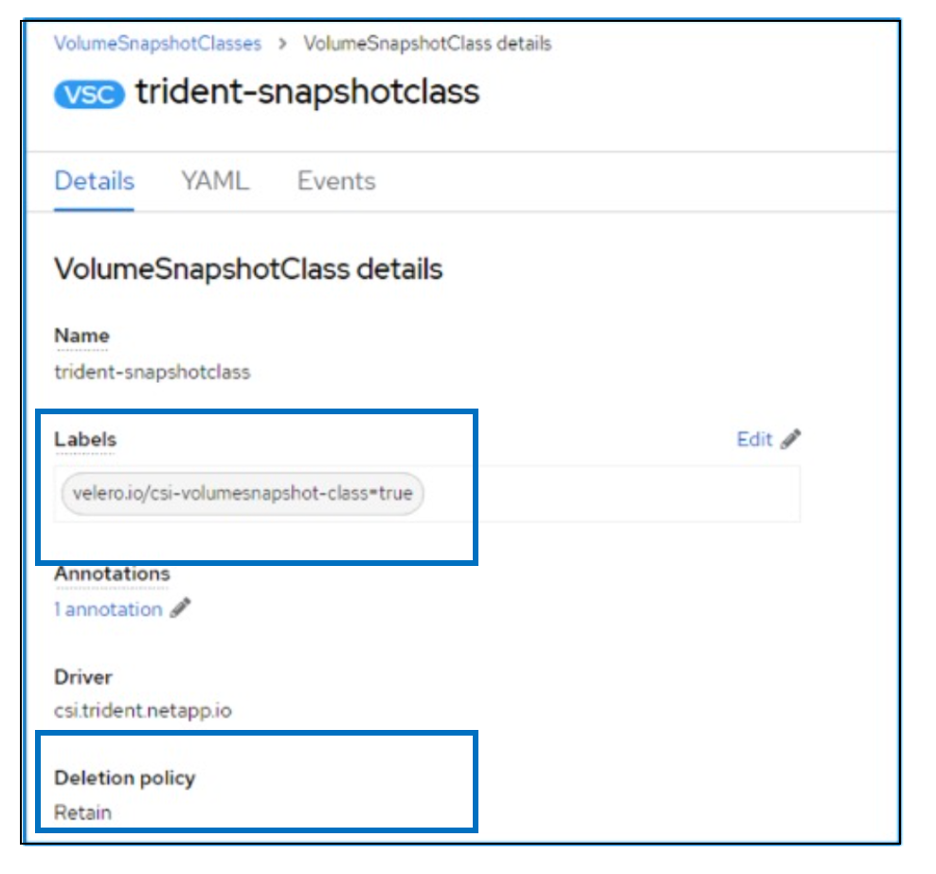Click the pencil icon next to 1 annotation
The image size is (936, 874).
coord(180,609)
